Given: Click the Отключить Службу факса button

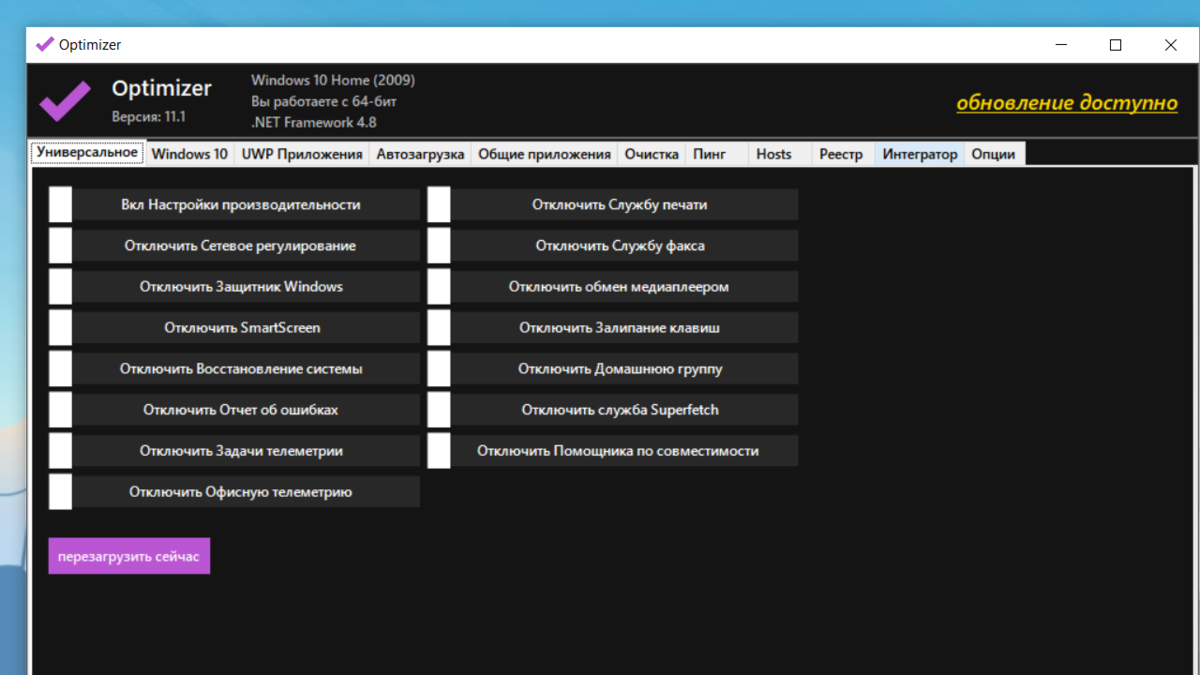Looking at the screenshot, I should pos(624,246).
